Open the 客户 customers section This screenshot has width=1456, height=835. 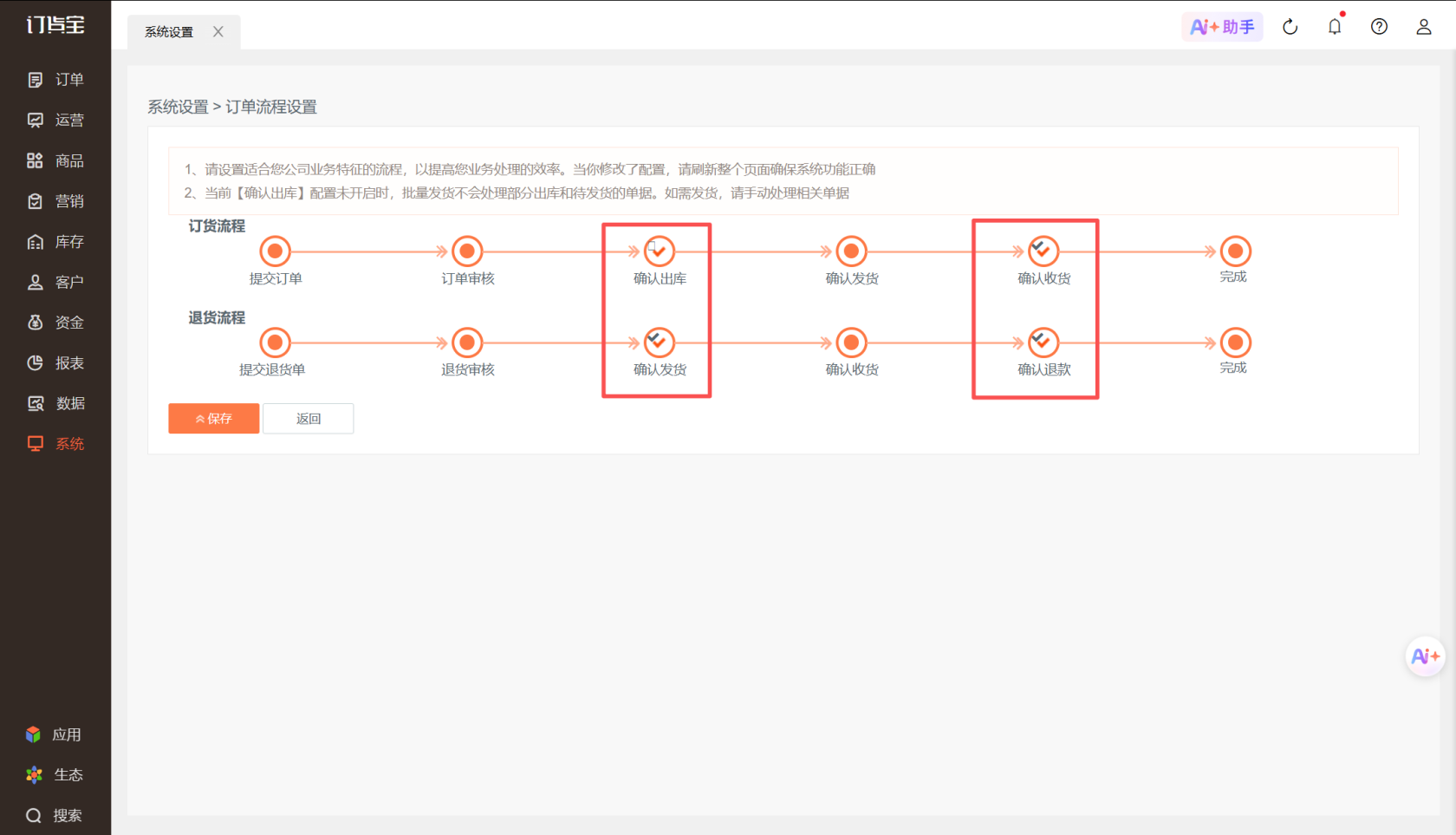point(55,282)
